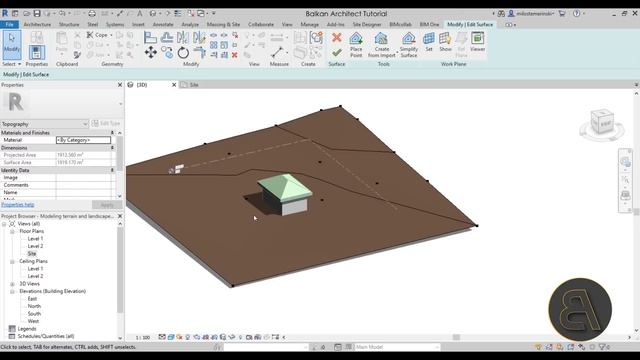
Task: Click Set work plane tool
Action: 429,42
